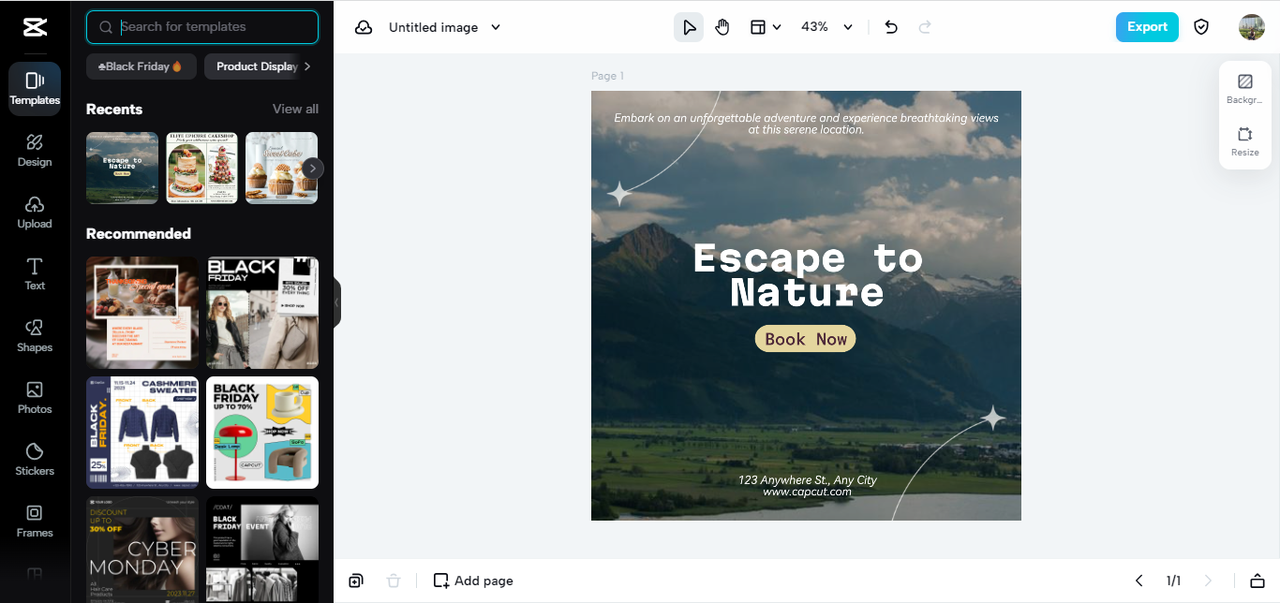Open the cake shop recent template

pos(202,168)
